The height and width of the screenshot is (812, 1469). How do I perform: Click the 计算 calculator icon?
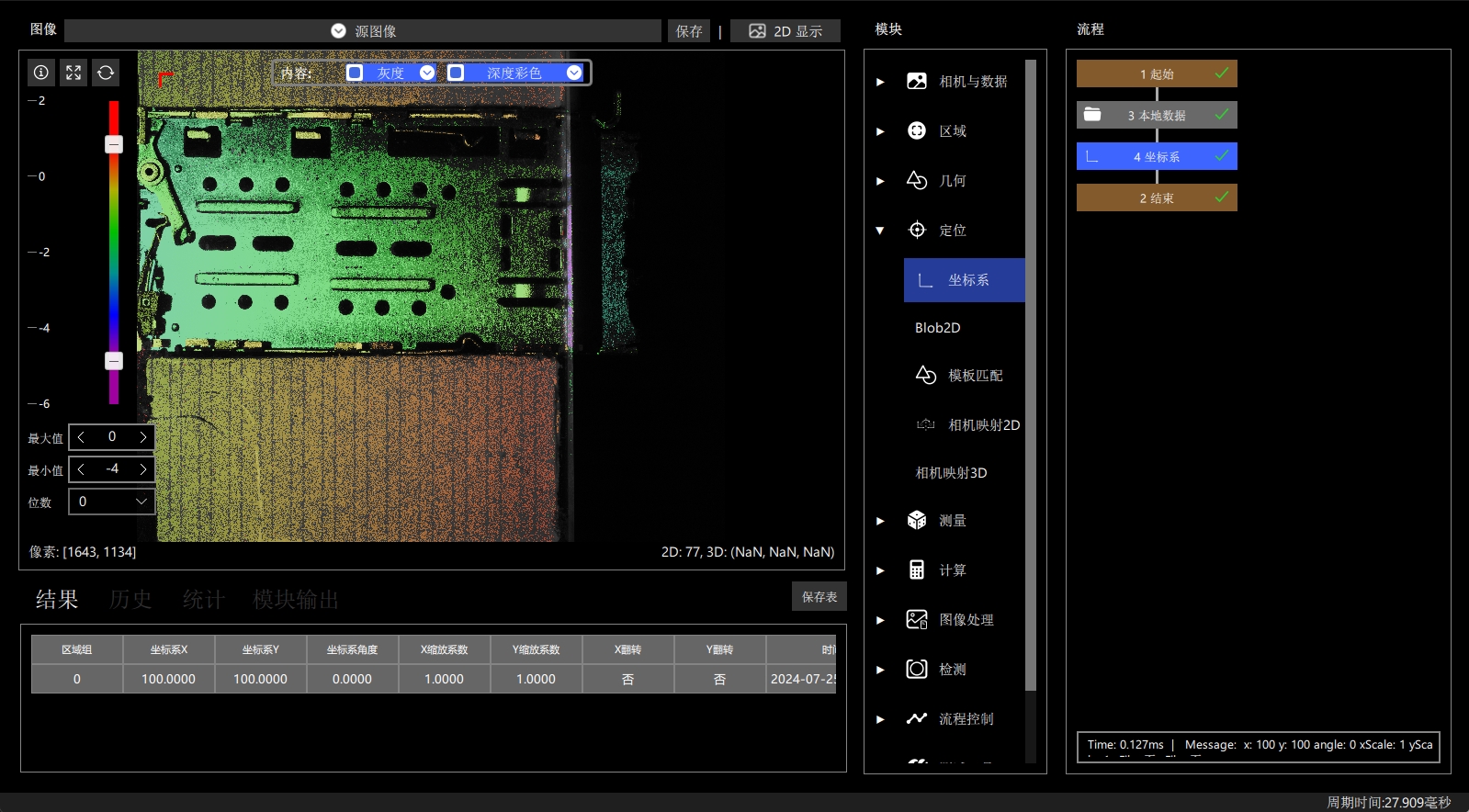click(917, 570)
